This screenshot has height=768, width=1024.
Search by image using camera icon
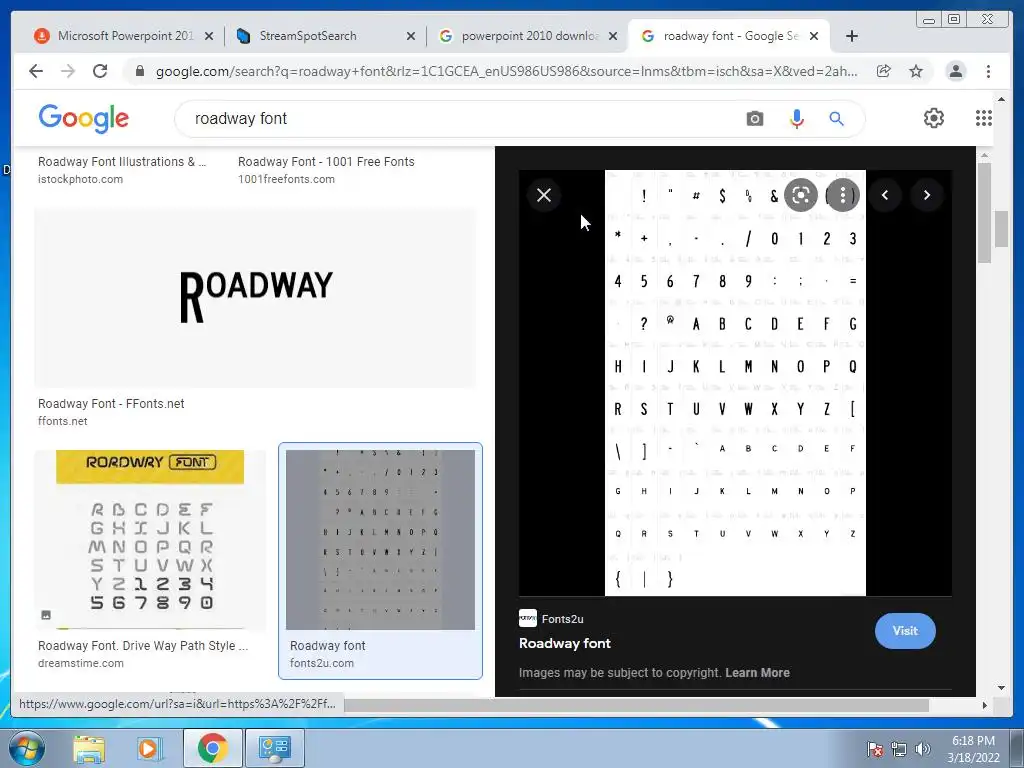tap(754, 119)
